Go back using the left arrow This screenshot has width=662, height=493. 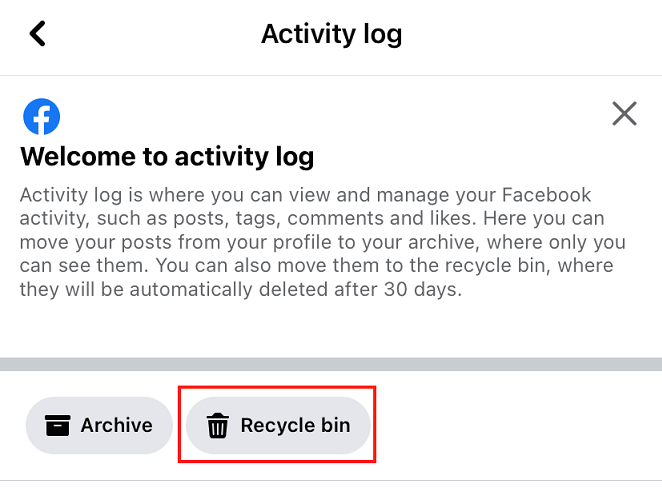point(37,33)
